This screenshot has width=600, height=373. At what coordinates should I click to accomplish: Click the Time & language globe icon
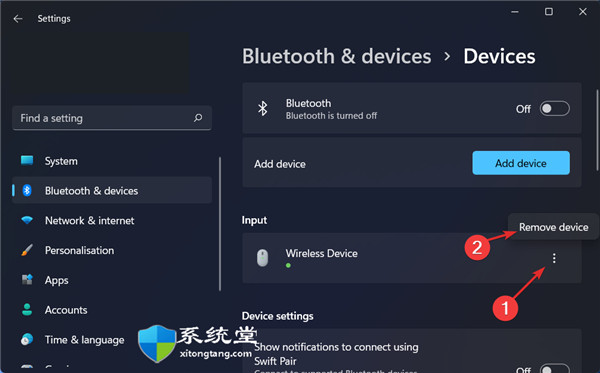click(27, 339)
